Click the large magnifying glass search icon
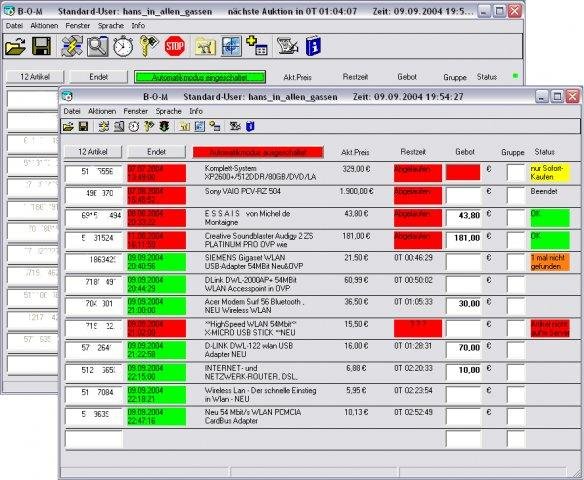584x480 pixels. coord(98,46)
